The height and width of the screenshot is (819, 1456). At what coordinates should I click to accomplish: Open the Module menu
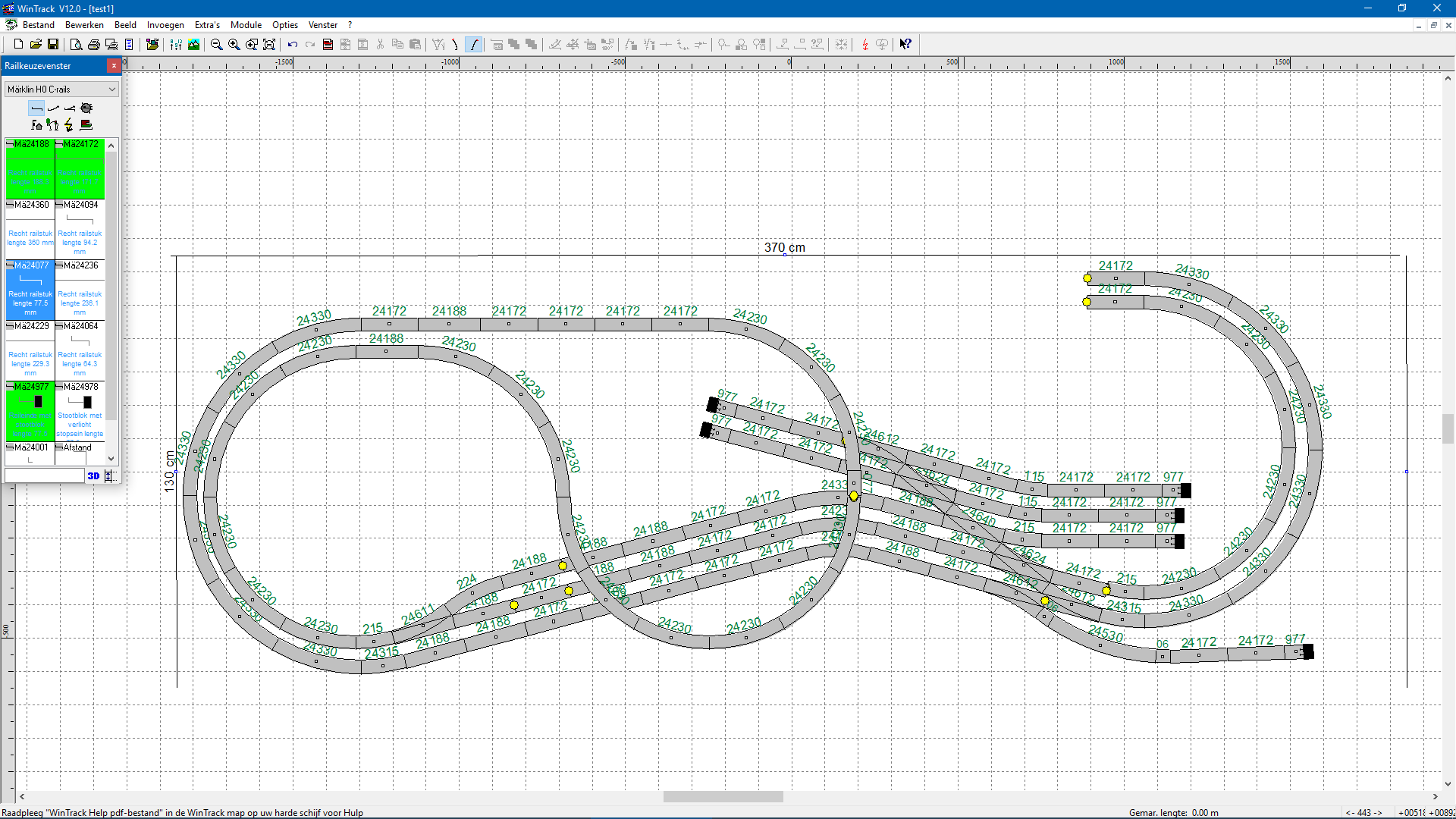pyautogui.click(x=246, y=25)
